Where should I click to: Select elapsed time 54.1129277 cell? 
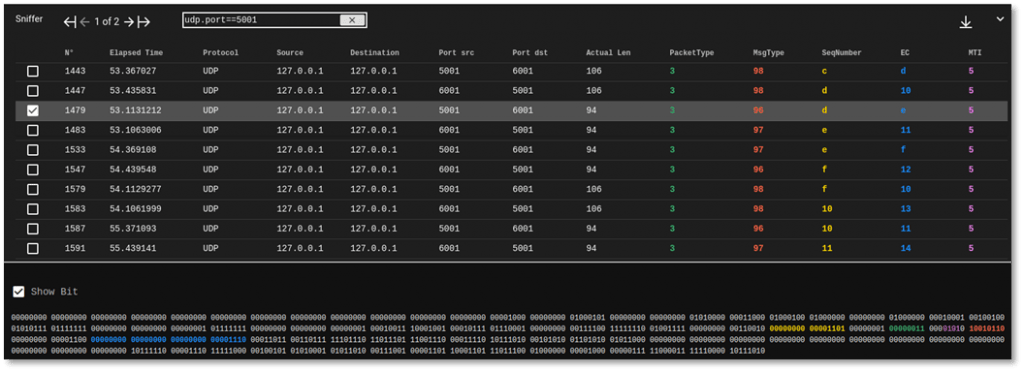click(136, 189)
